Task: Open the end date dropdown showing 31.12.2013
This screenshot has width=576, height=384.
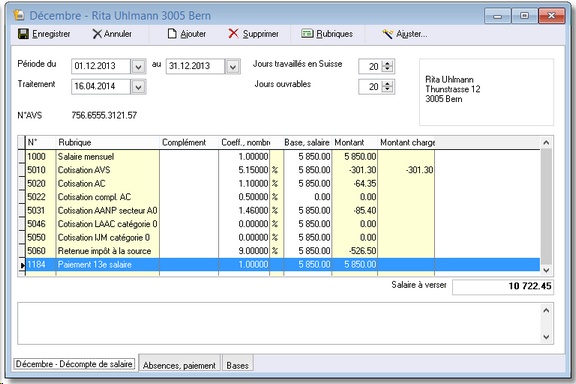Action: pyautogui.click(x=233, y=67)
